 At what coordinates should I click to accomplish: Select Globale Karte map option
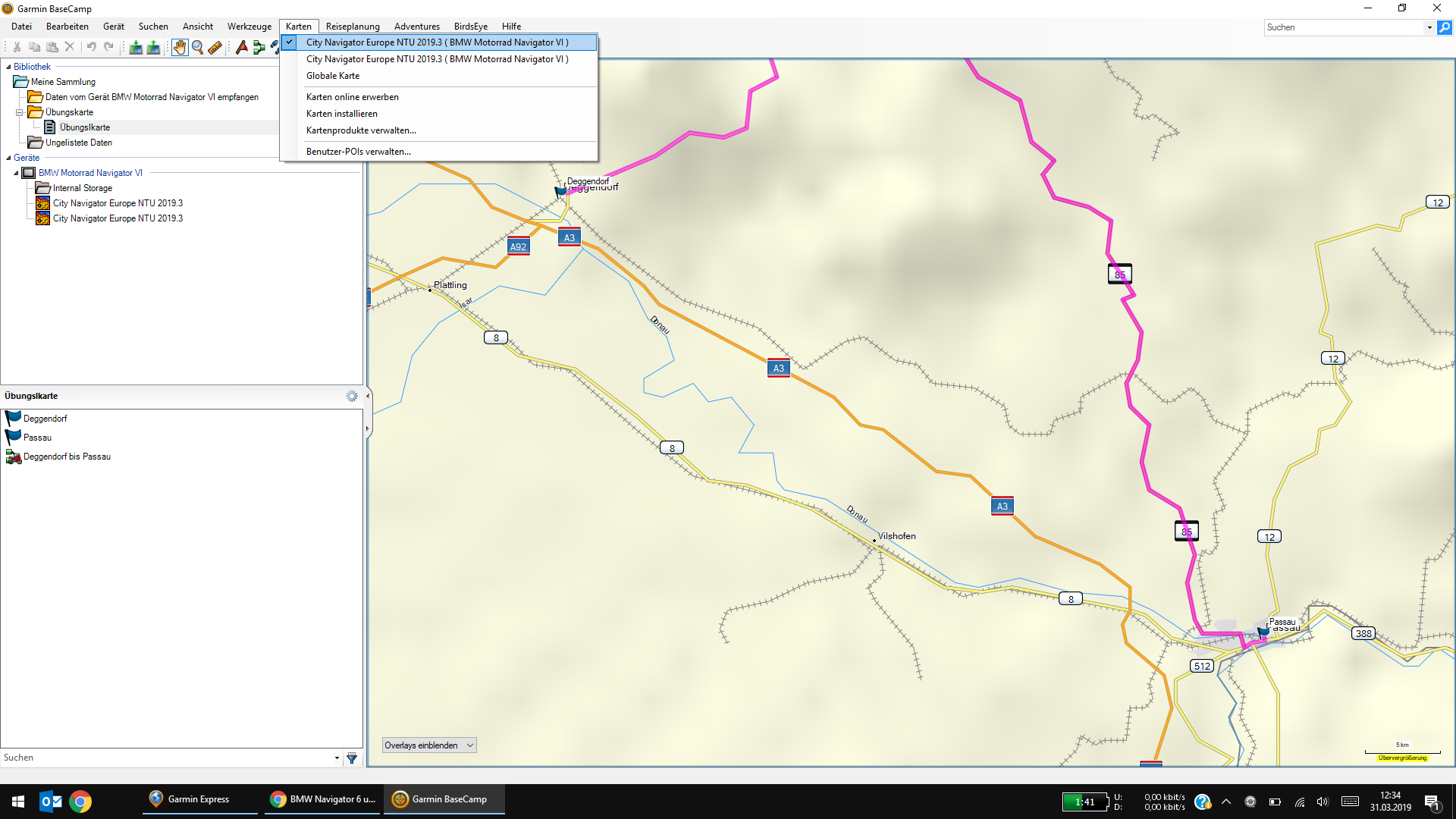click(x=333, y=76)
